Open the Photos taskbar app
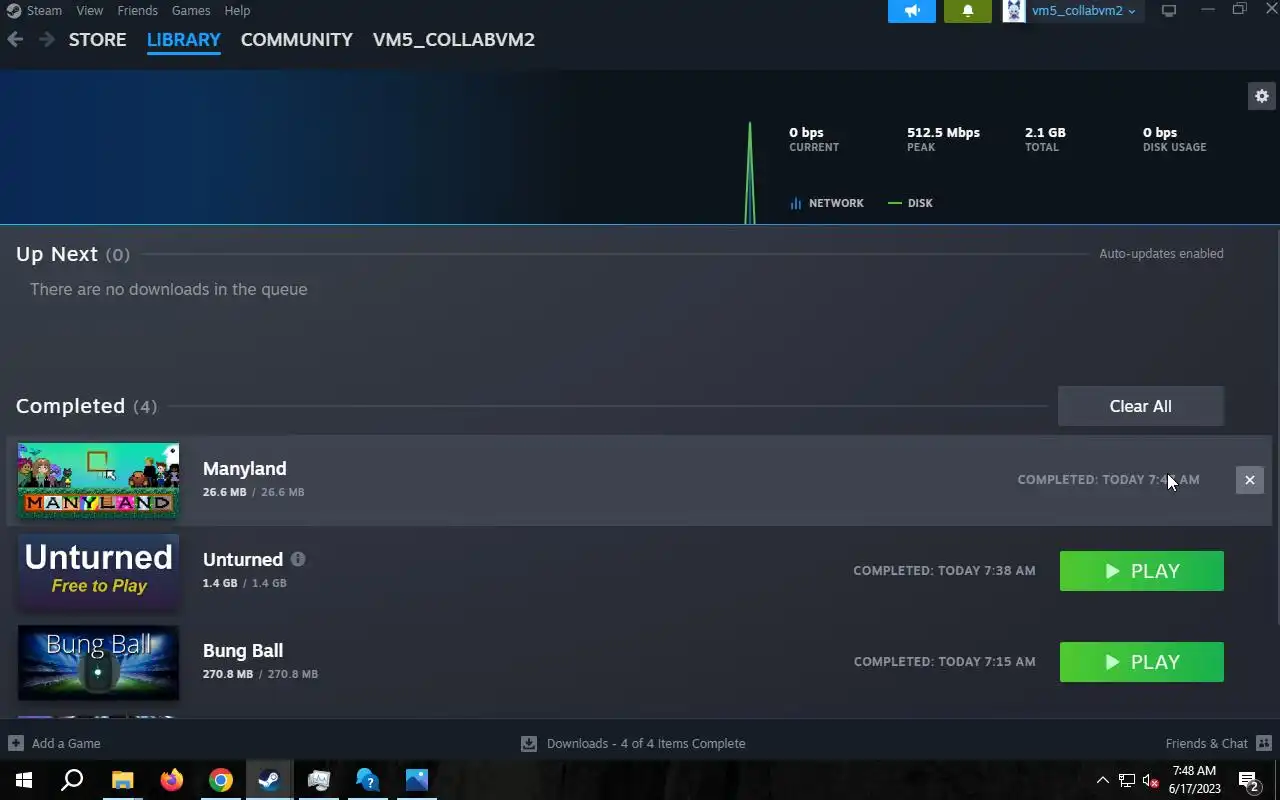This screenshot has height=800, width=1280. (x=416, y=780)
